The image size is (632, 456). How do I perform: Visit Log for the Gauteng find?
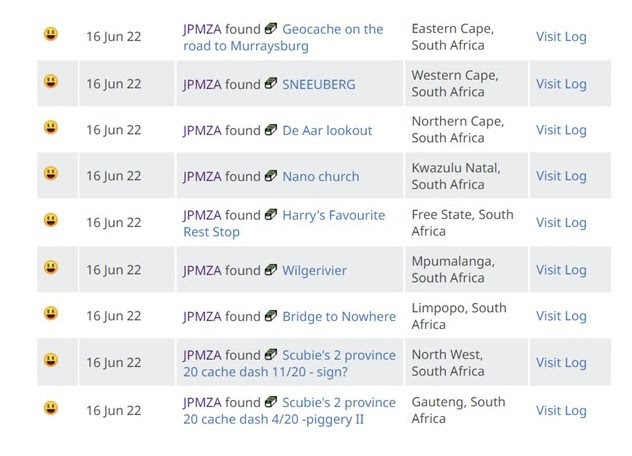click(561, 410)
